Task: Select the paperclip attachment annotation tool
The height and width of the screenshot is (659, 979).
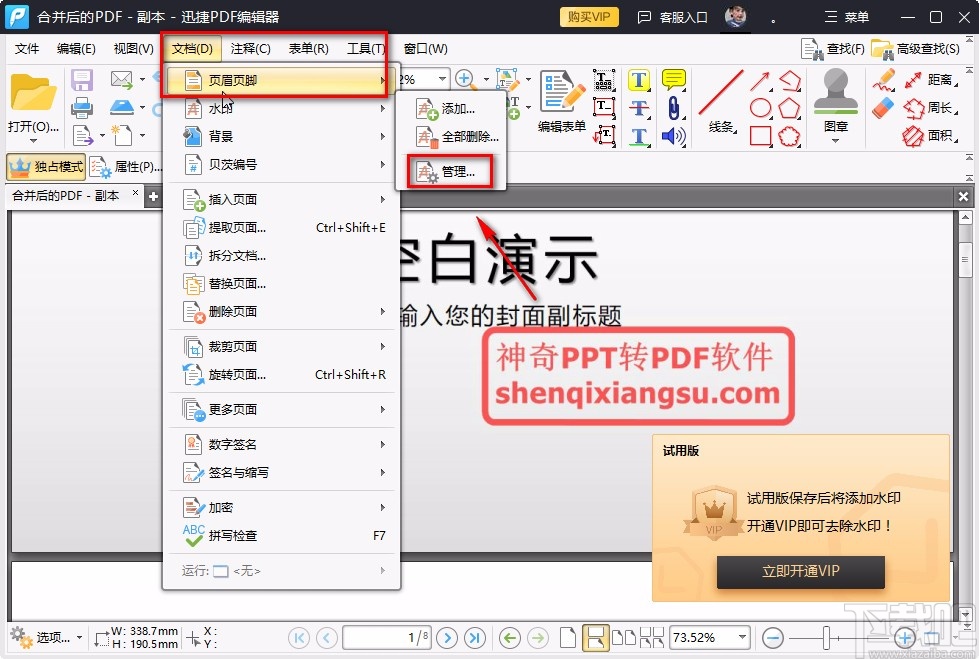Action: pyautogui.click(x=673, y=107)
